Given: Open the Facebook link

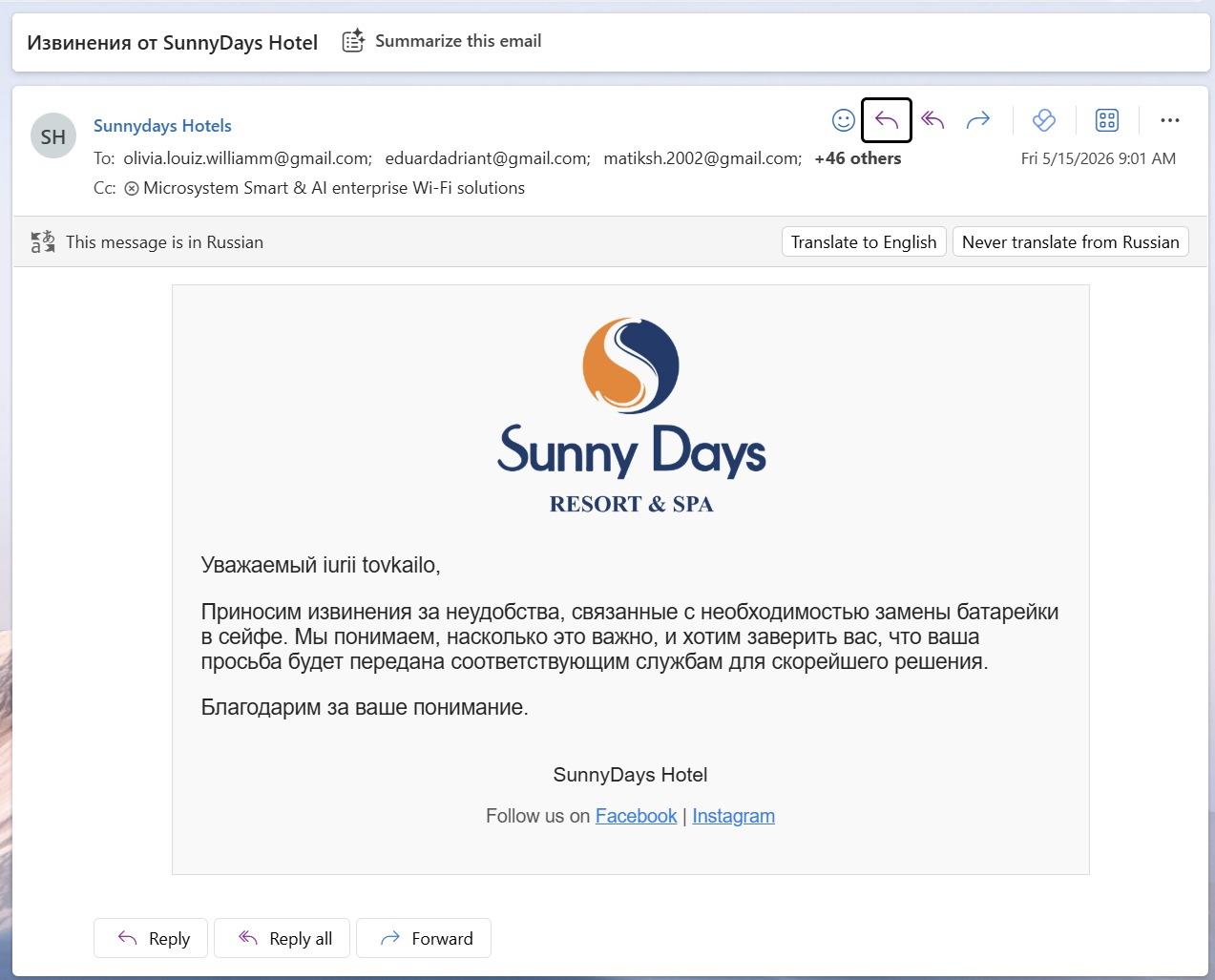Looking at the screenshot, I should 636,816.
